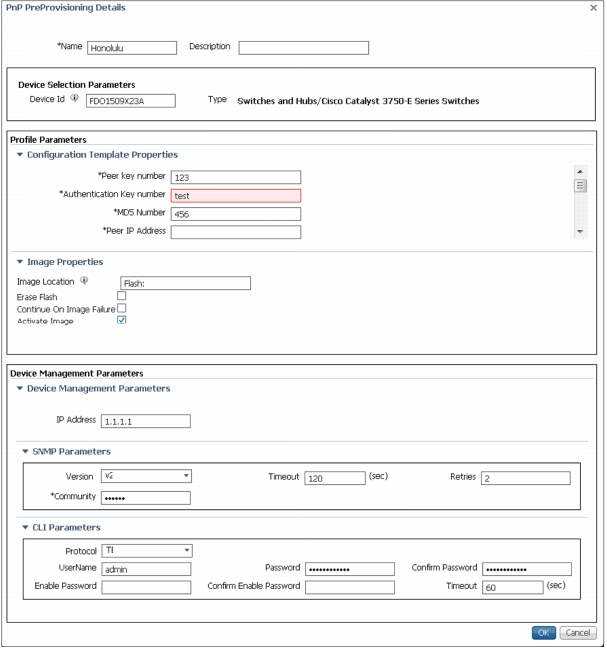Click the Image Location field

pos(185,284)
